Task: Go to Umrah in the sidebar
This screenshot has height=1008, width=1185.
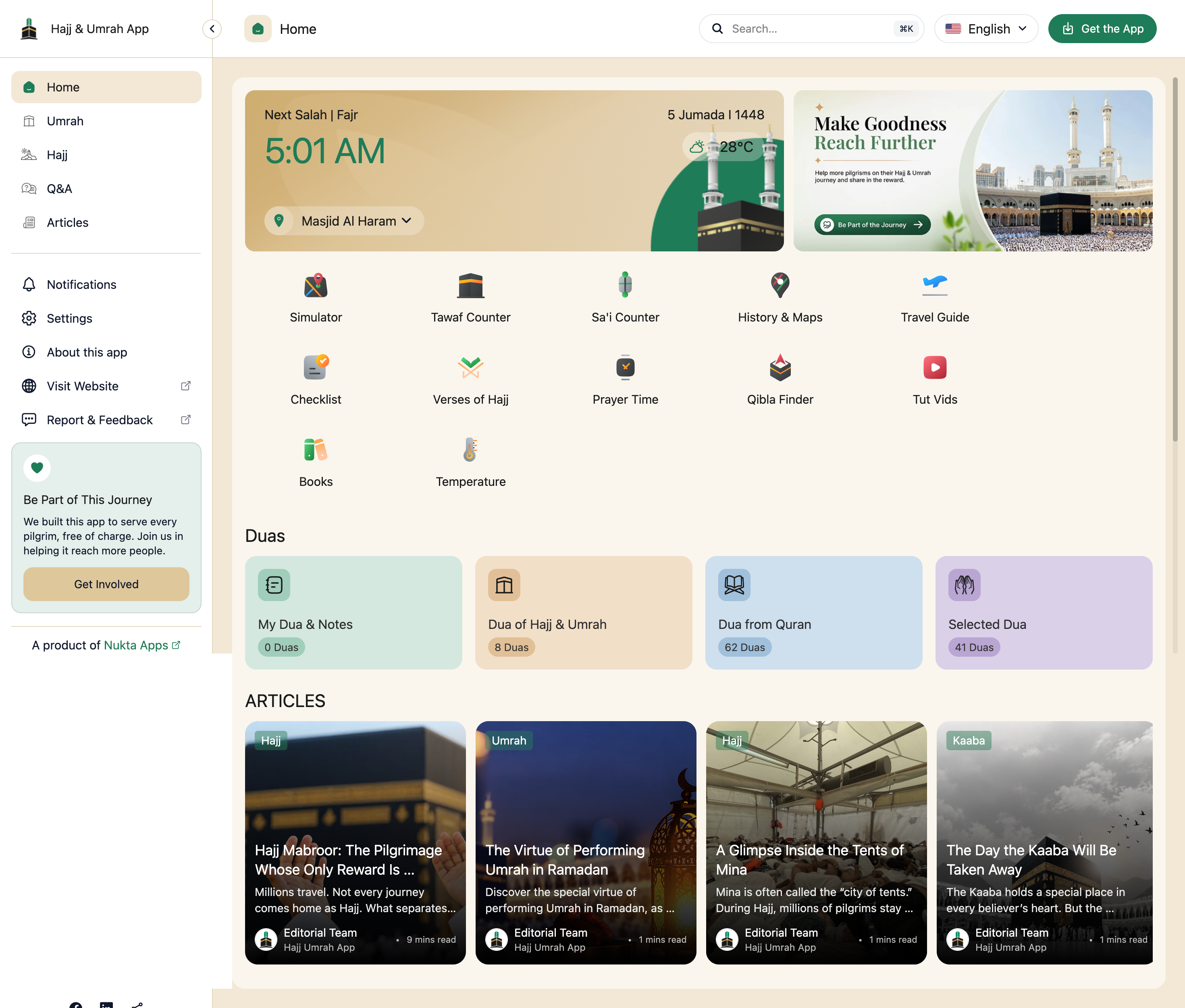Action: pos(106,121)
